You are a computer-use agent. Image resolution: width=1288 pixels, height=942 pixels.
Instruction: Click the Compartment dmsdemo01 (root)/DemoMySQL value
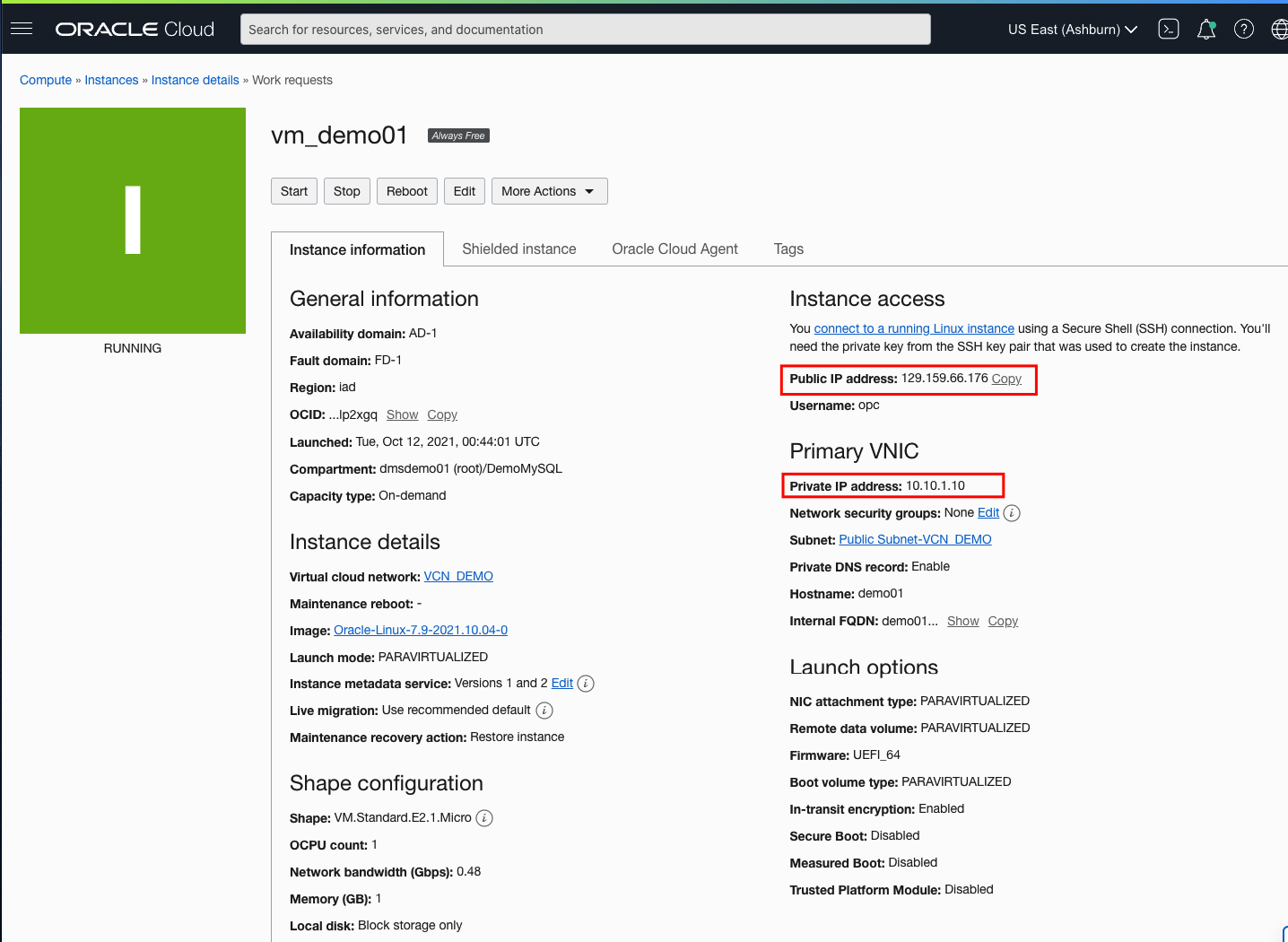(x=471, y=468)
